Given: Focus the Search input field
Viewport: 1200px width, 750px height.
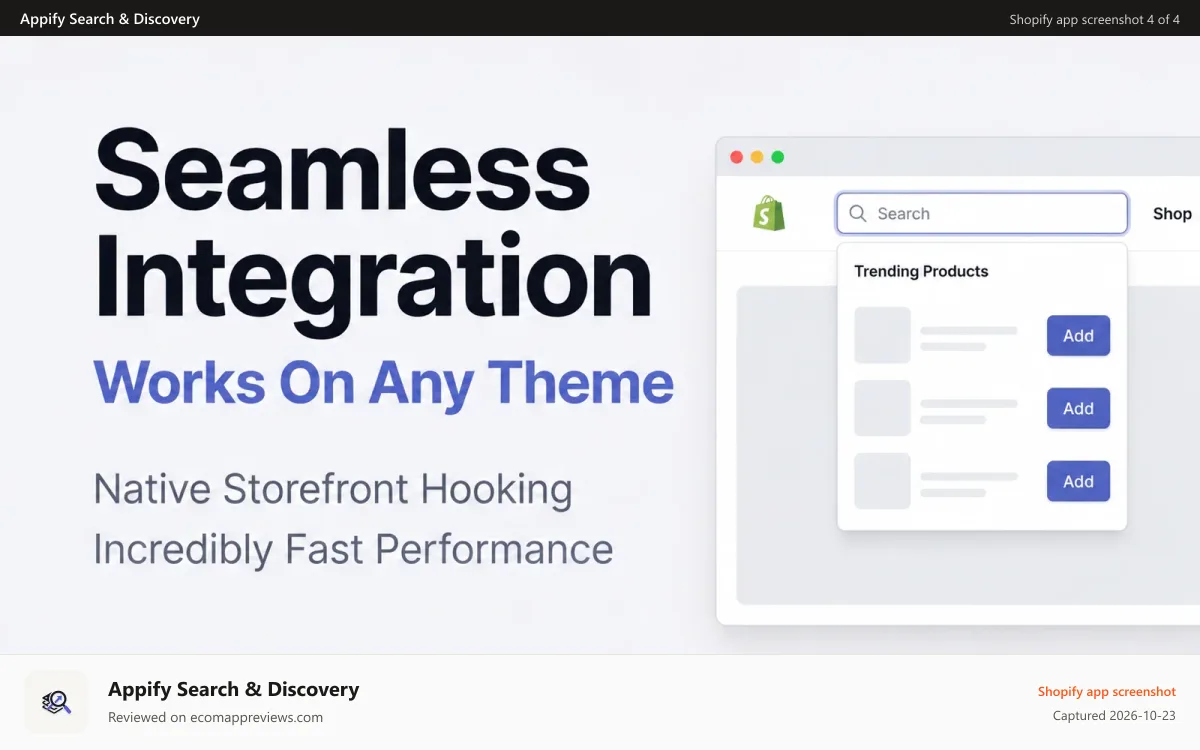Looking at the screenshot, I should (x=982, y=213).
